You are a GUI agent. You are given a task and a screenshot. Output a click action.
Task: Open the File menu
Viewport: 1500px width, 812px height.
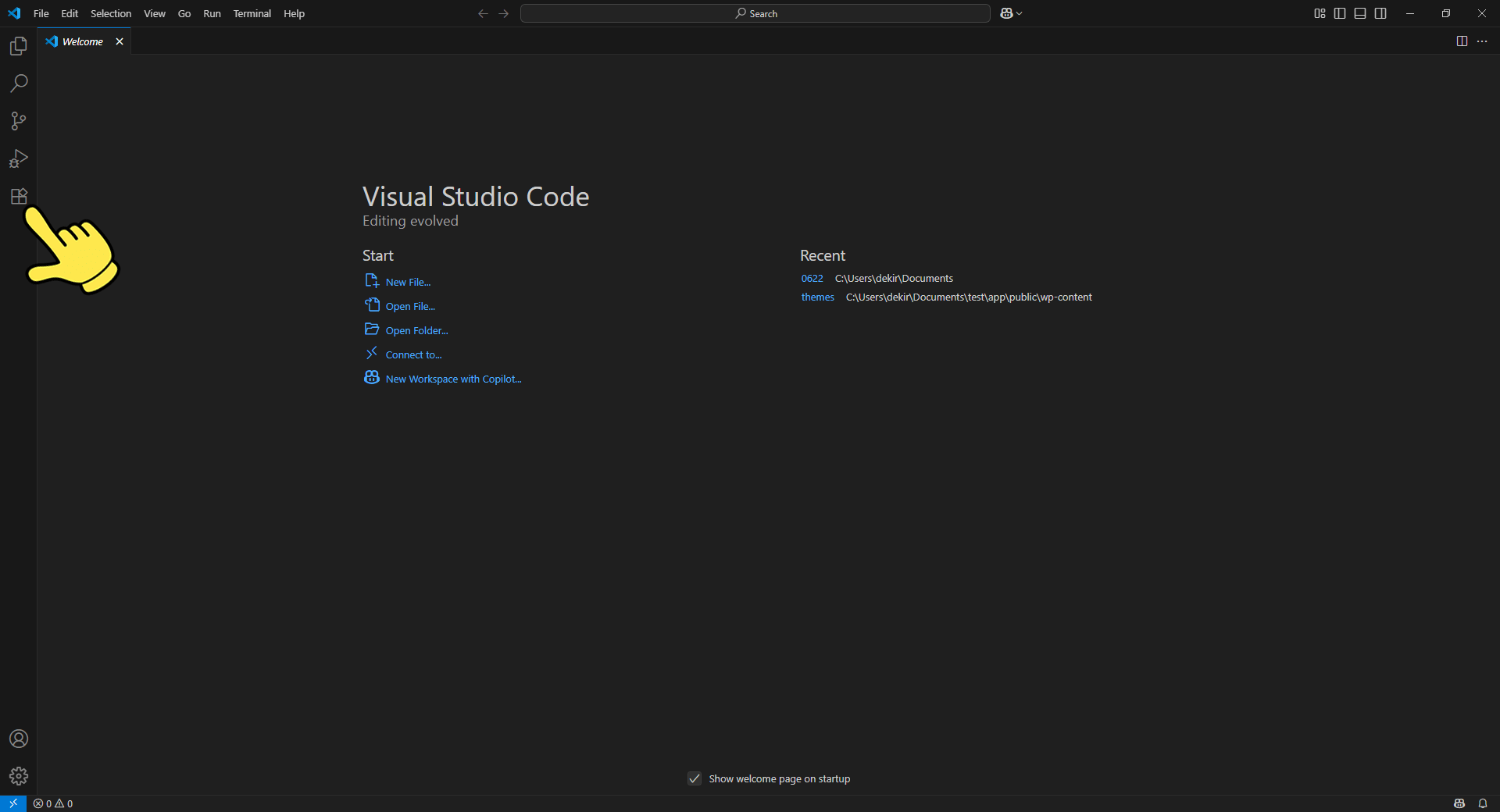click(41, 13)
